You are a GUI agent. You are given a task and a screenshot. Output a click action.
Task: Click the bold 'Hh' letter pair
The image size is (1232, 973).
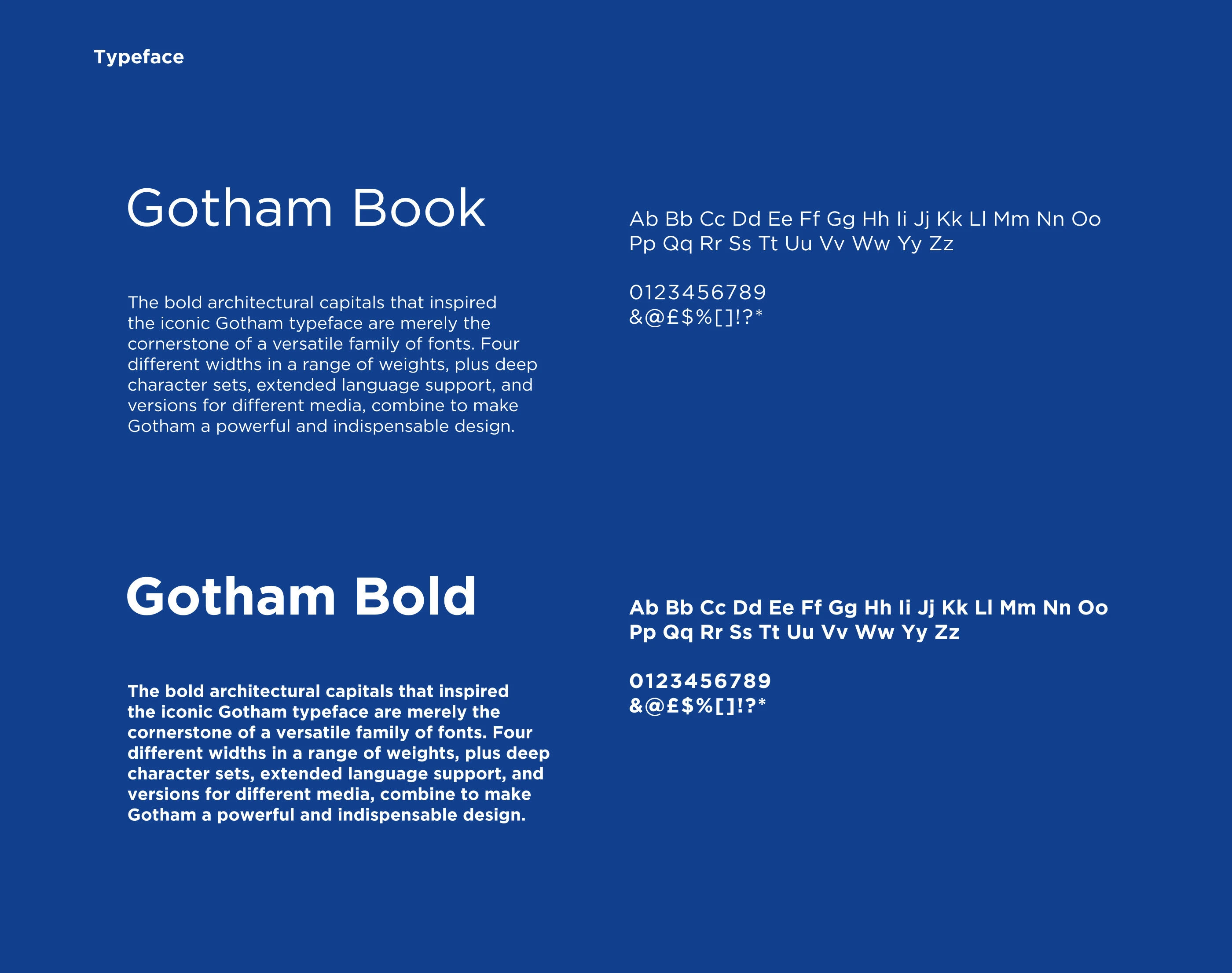877,608
